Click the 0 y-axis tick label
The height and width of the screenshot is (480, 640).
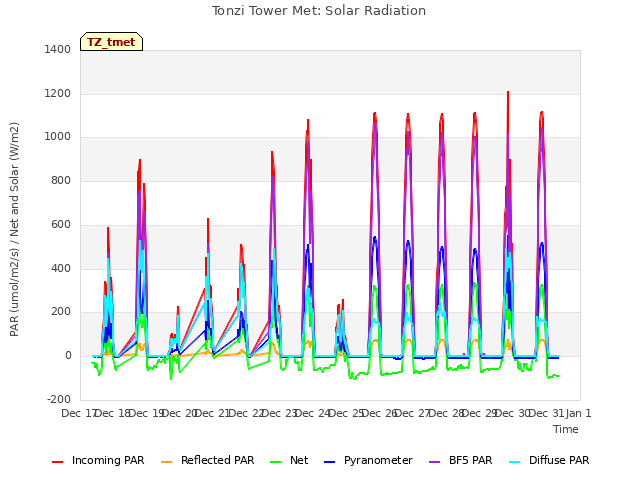click(68, 356)
